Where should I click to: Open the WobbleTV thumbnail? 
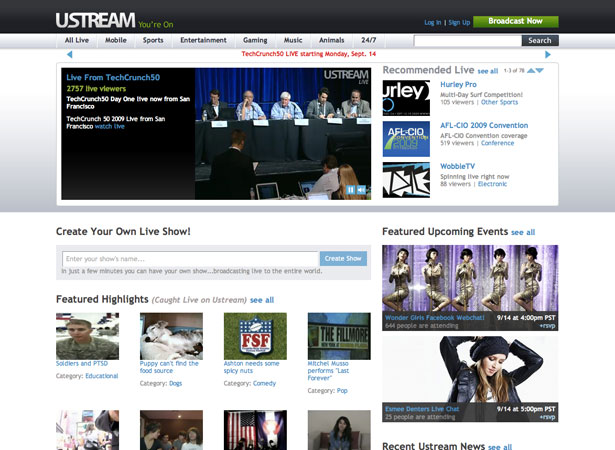click(x=406, y=180)
